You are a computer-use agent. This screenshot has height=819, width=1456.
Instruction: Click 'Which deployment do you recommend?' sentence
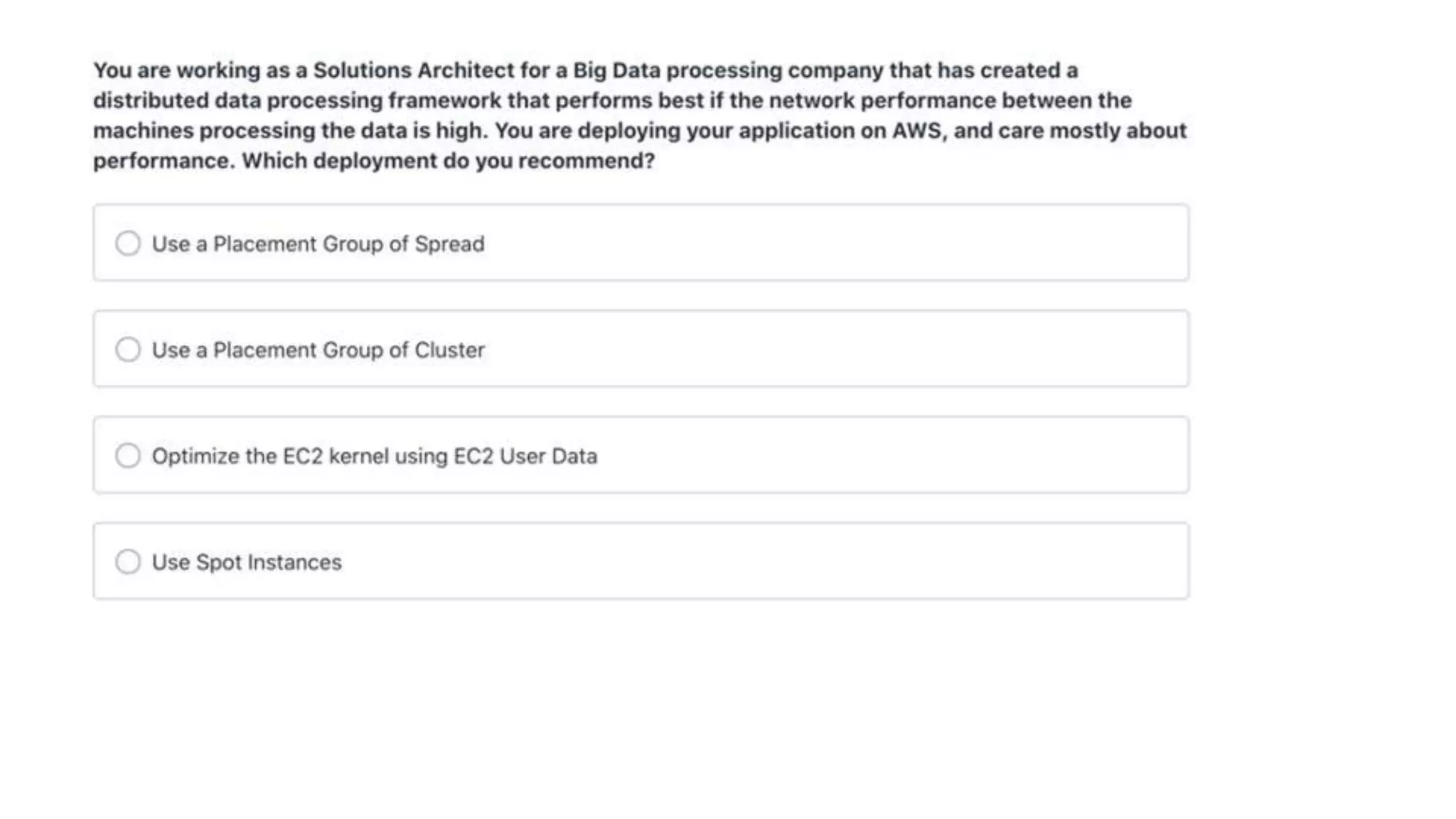pyautogui.click(x=448, y=161)
